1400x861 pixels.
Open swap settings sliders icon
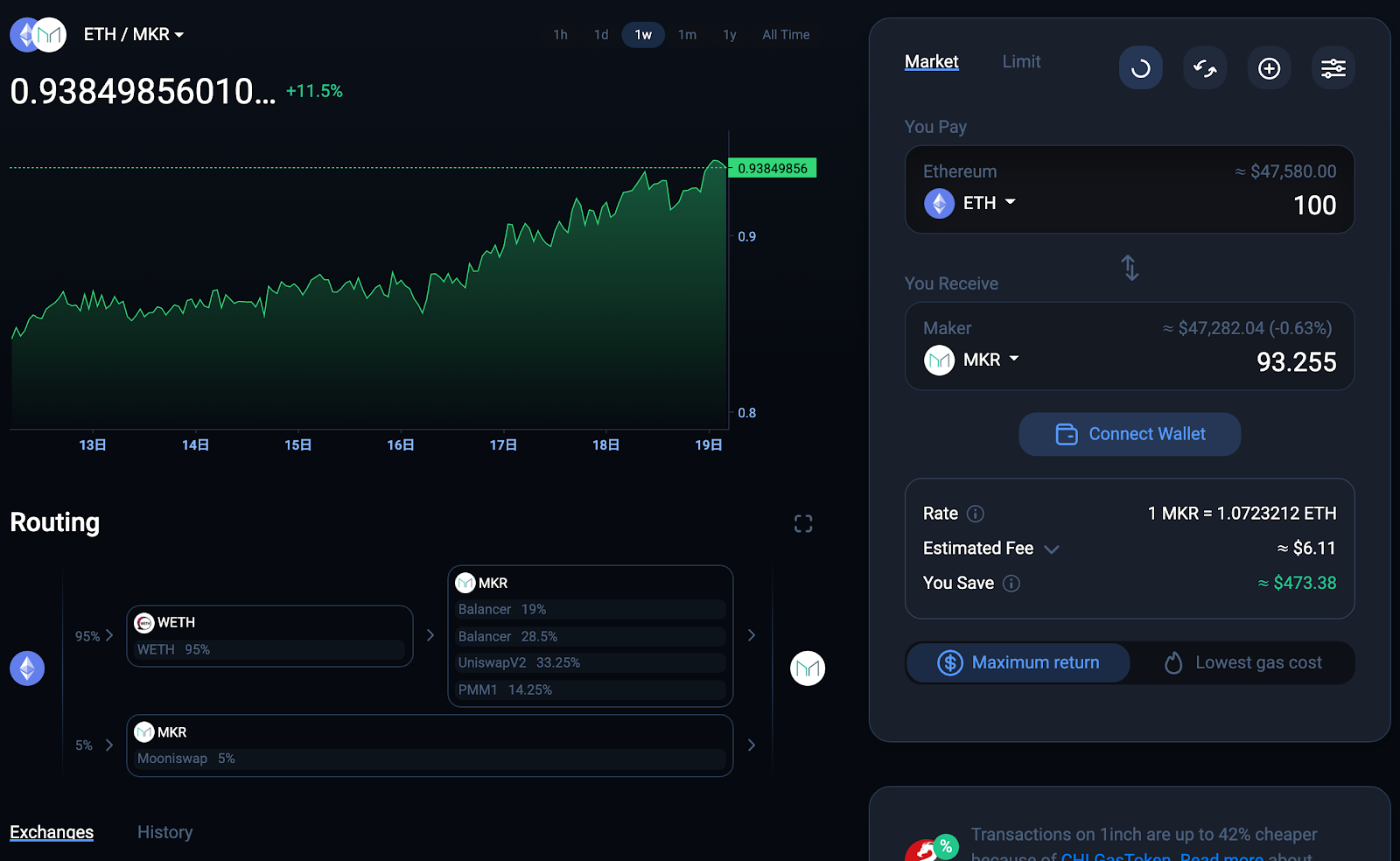pyautogui.click(x=1333, y=68)
